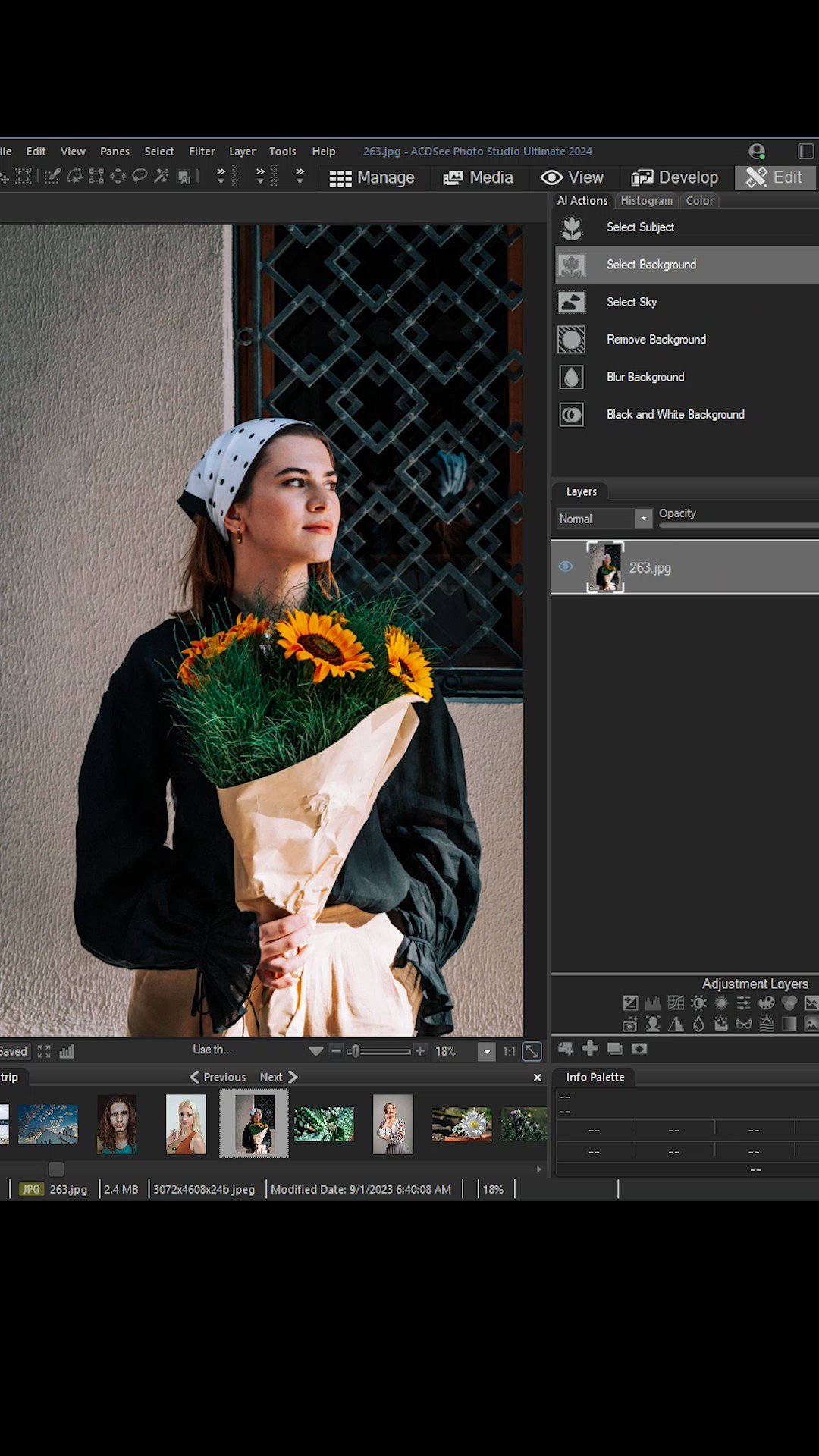Expand the first toolbar overflow chevron
The width and height of the screenshot is (819, 1456).
point(221,177)
